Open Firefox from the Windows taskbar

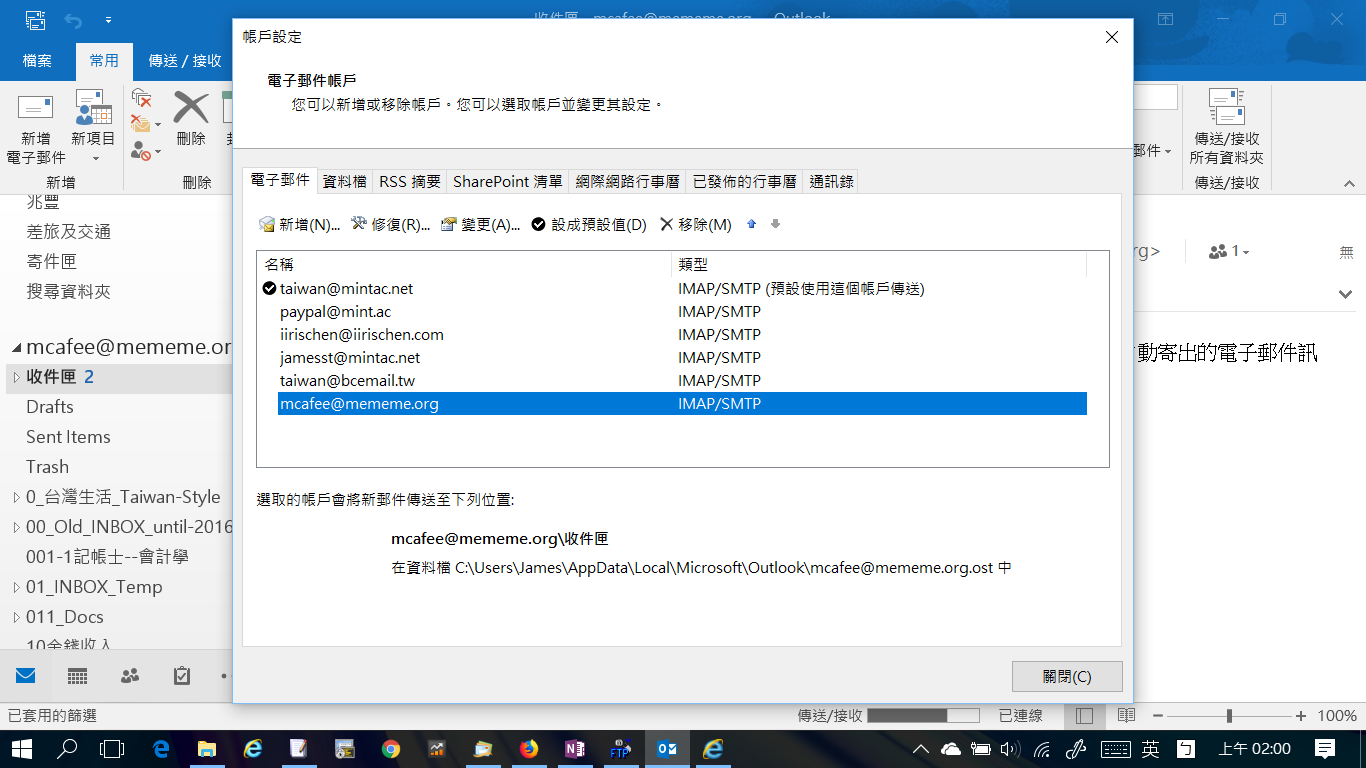coord(529,748)
